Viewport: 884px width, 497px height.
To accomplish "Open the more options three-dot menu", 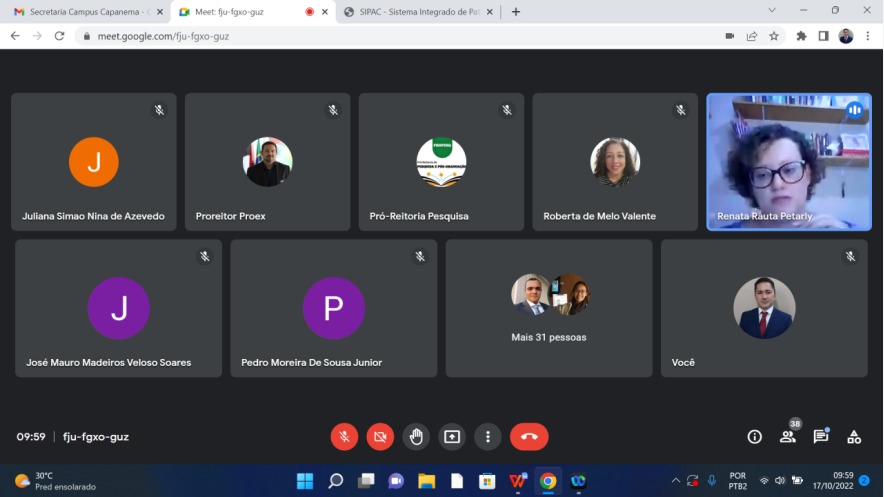I will point(487,437).
